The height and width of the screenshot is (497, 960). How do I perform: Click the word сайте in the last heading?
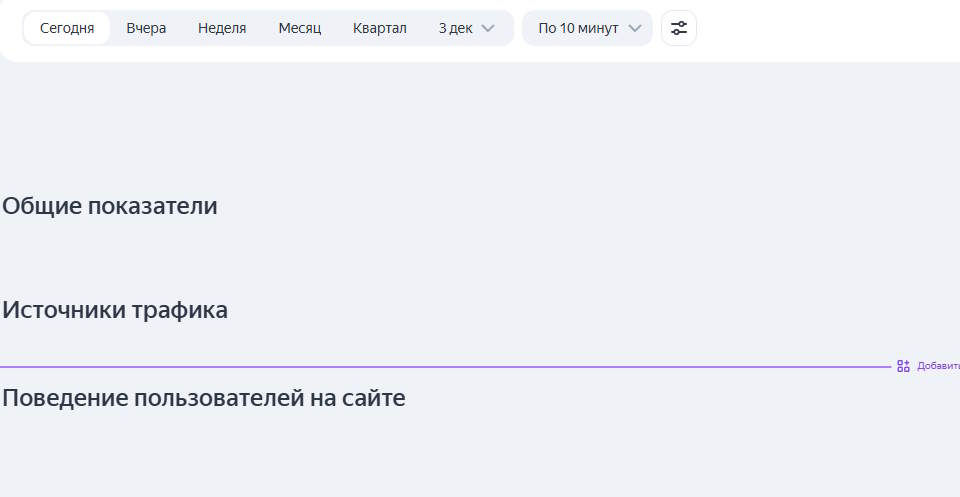(x=373, y=398)
